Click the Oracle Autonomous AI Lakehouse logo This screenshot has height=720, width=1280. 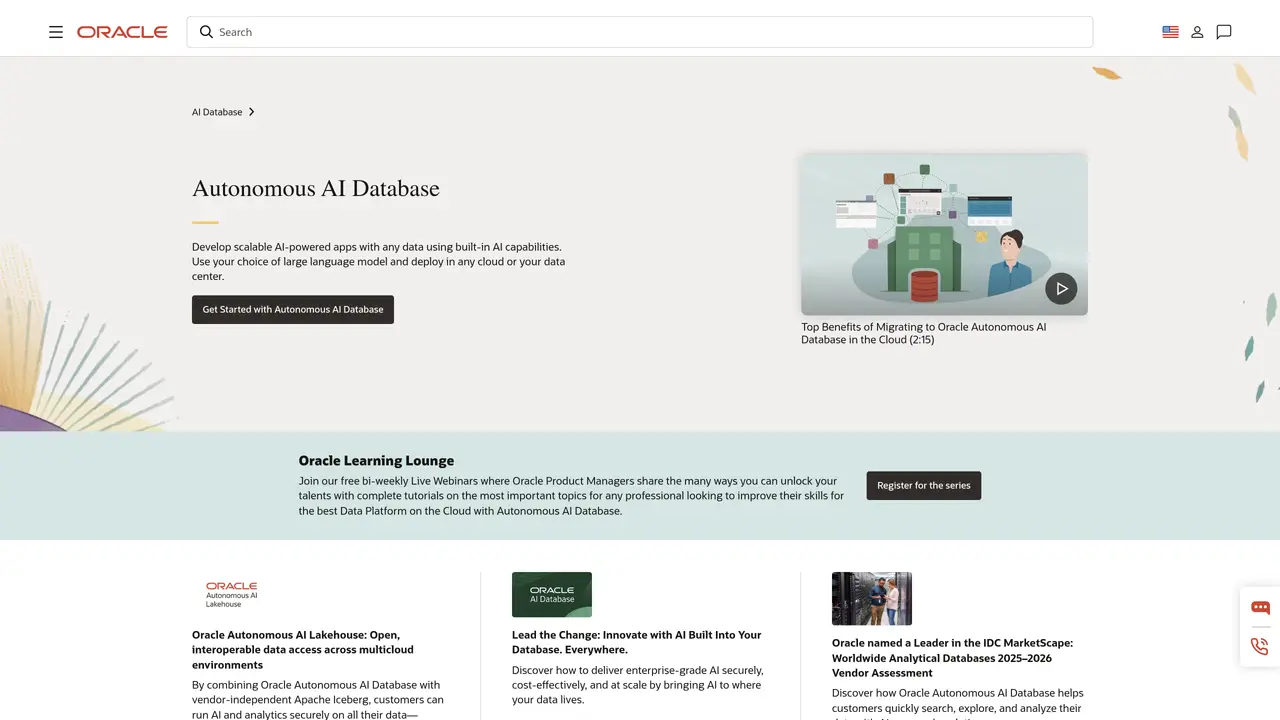click(x=232, y=594)
